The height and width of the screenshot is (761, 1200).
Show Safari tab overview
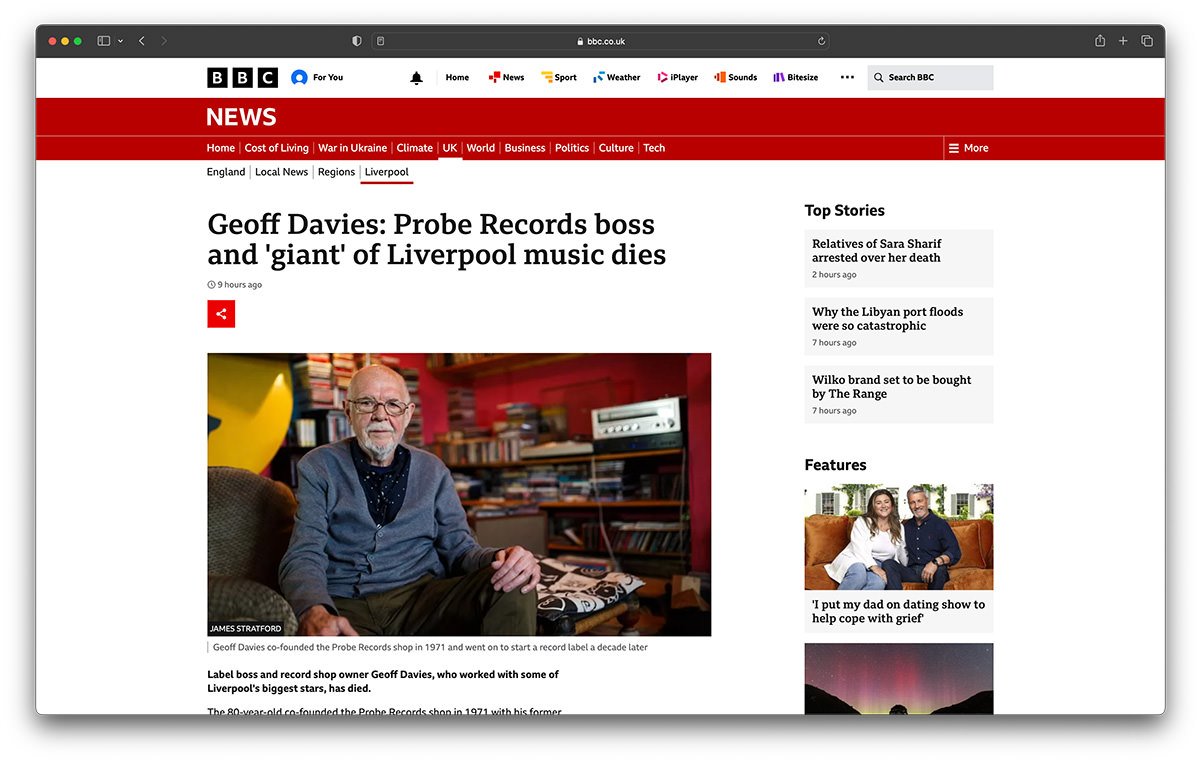pos(1147,41)
